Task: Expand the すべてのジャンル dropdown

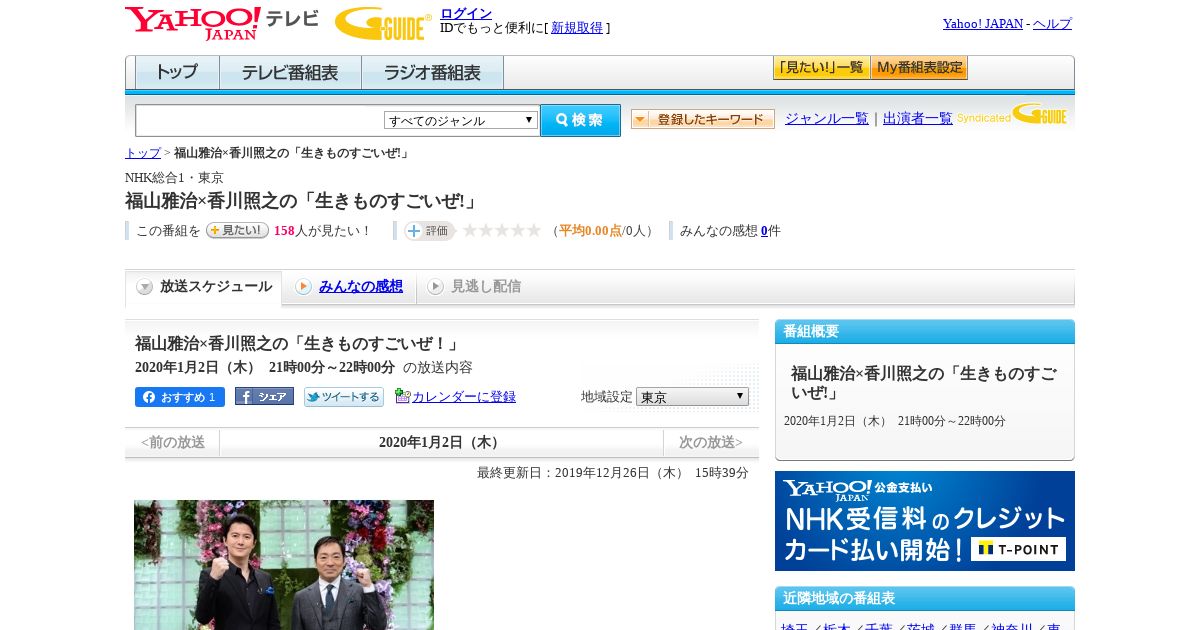Action: click(461, 120)
